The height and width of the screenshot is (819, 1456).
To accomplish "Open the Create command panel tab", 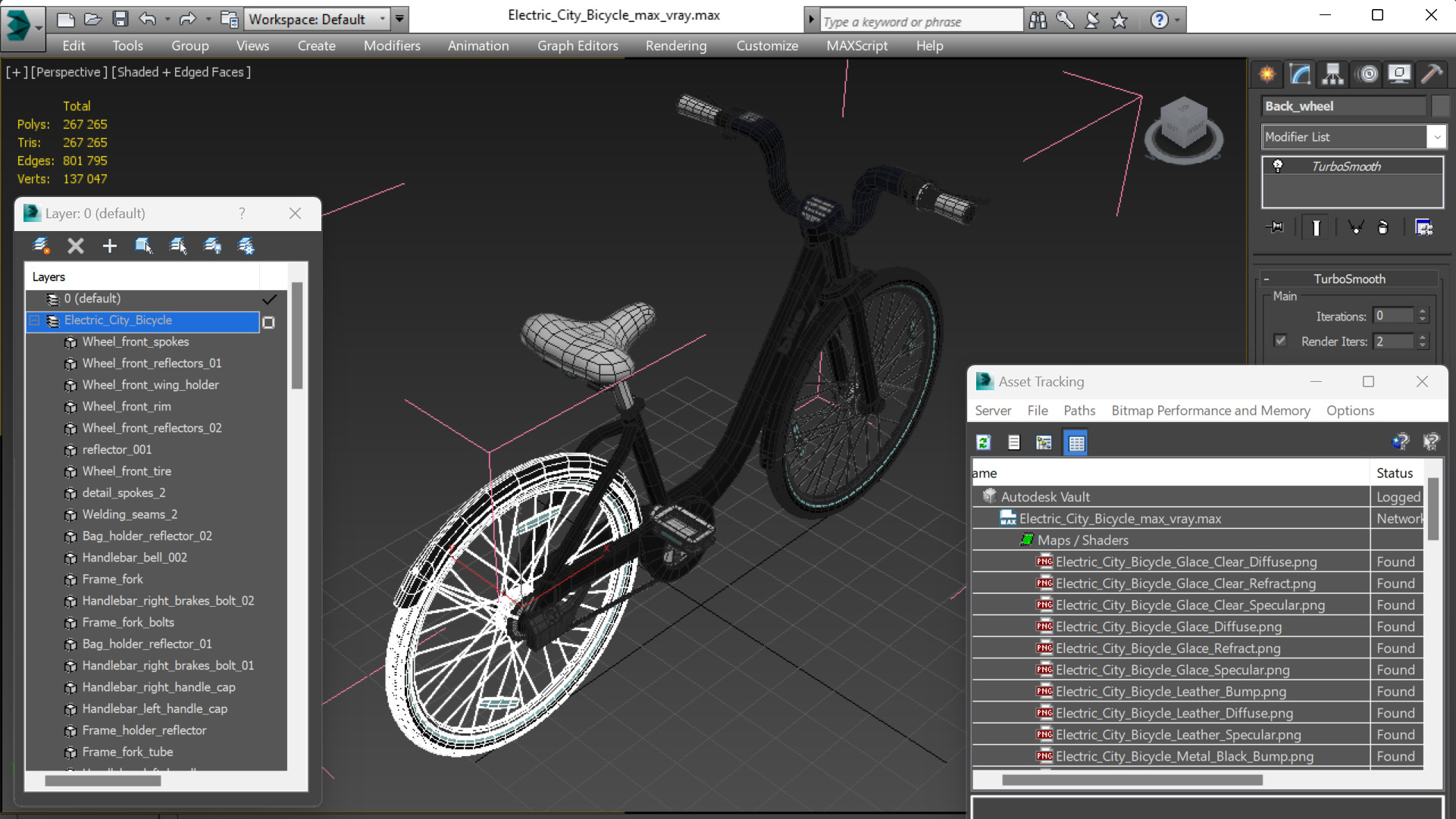I will pos(1267,74).
